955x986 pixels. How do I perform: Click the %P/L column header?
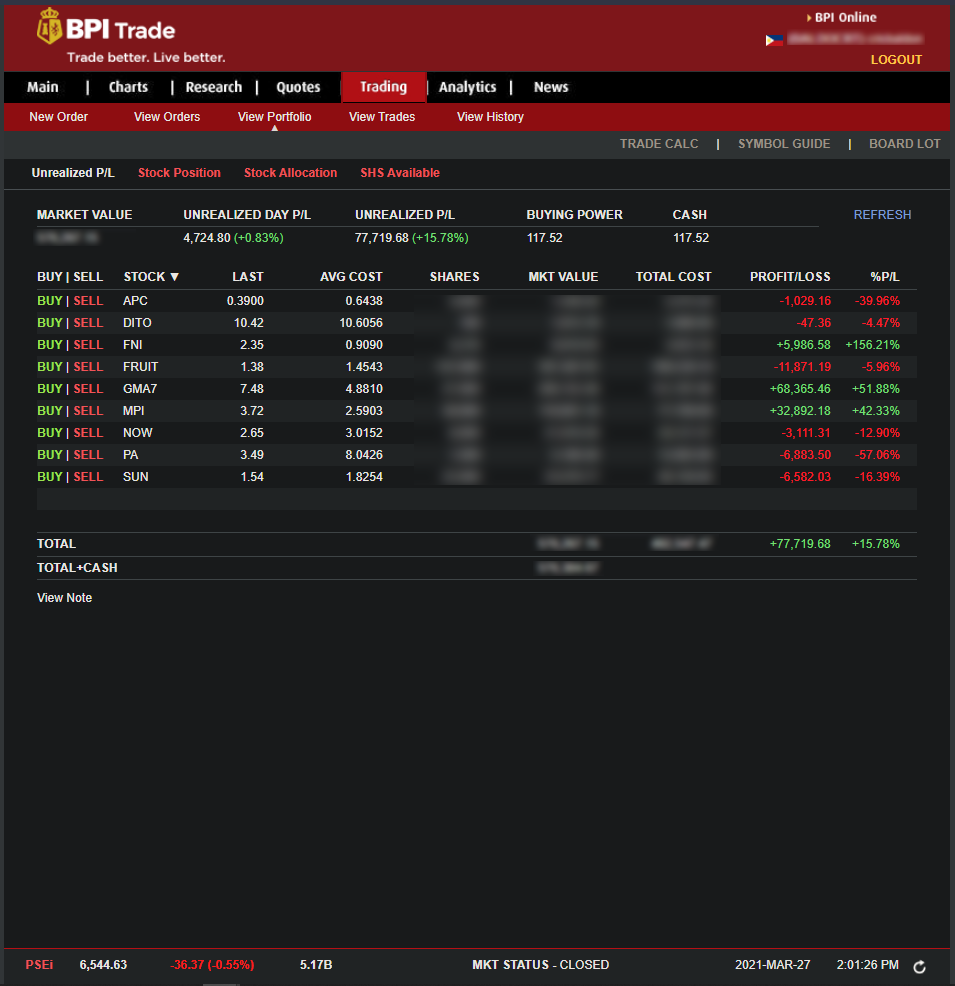885,277
